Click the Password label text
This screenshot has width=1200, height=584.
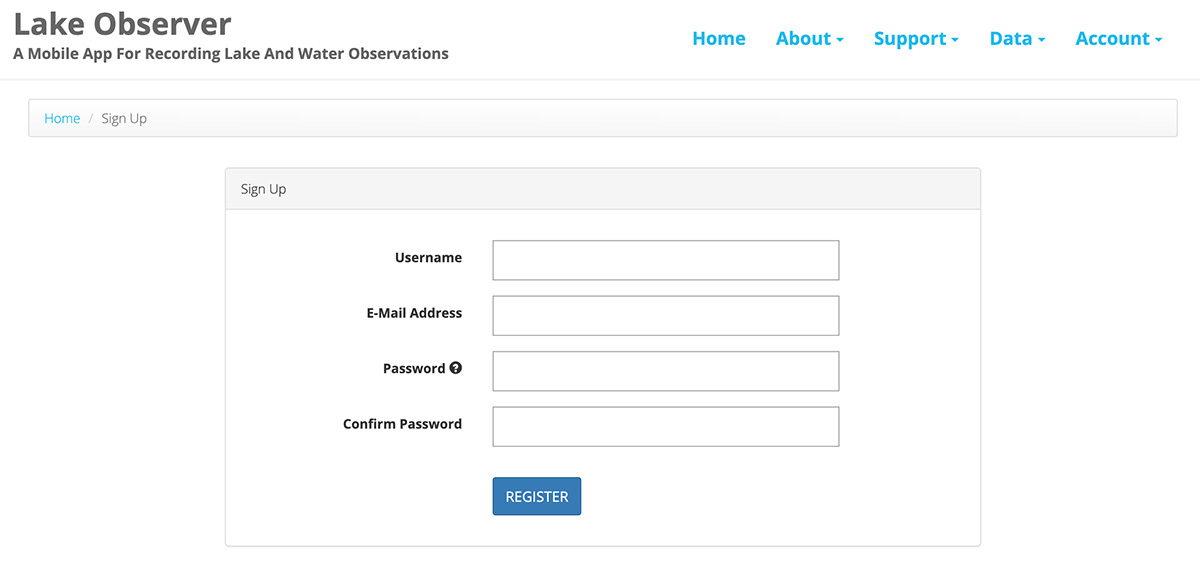point(413,368)
